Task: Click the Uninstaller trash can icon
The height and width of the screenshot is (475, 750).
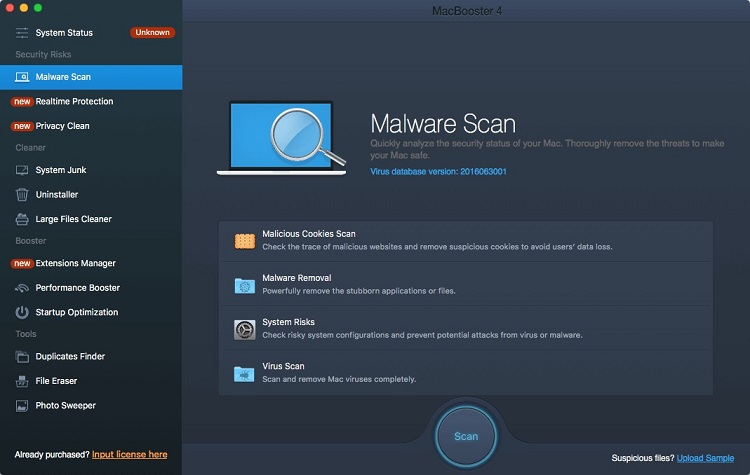Action: (22, 195)
